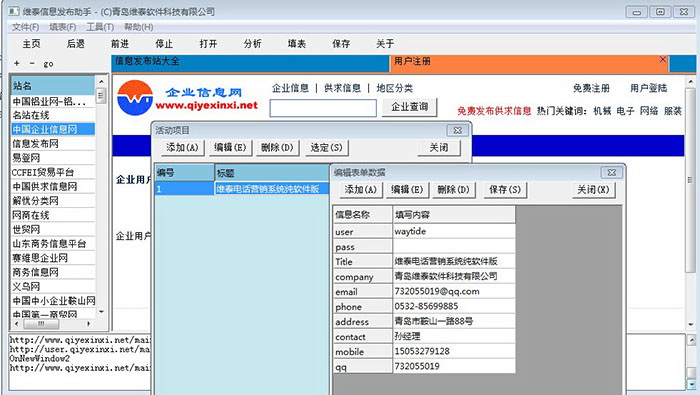Select 中国中小企业鞍山网 in the site list
Image resolution: width=700 pixels, height=395 pixels.
tap(53, 301)
